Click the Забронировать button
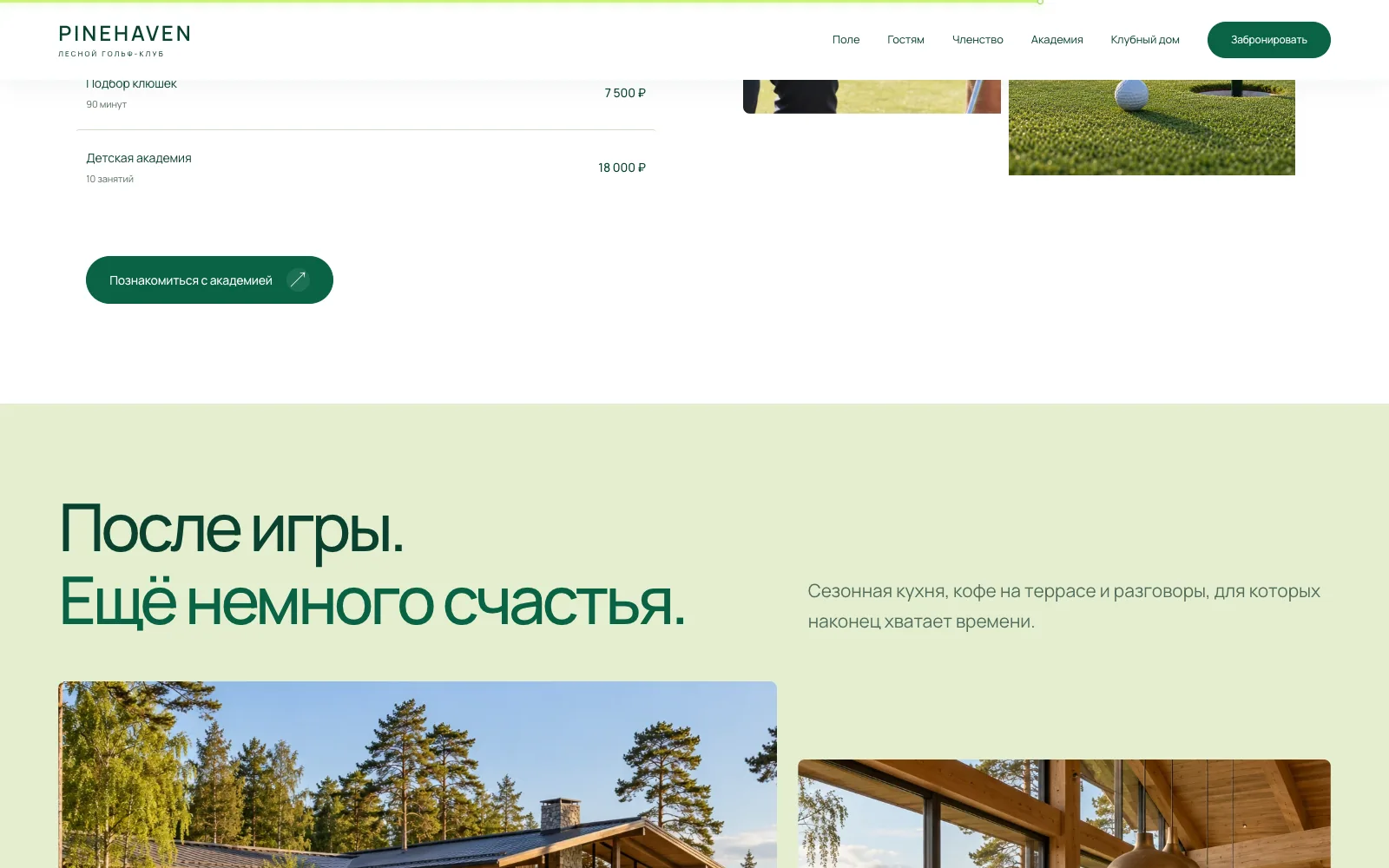The height and width of the screenshot is (868, 1389). pyautogui.click(x=1268, y=40)
